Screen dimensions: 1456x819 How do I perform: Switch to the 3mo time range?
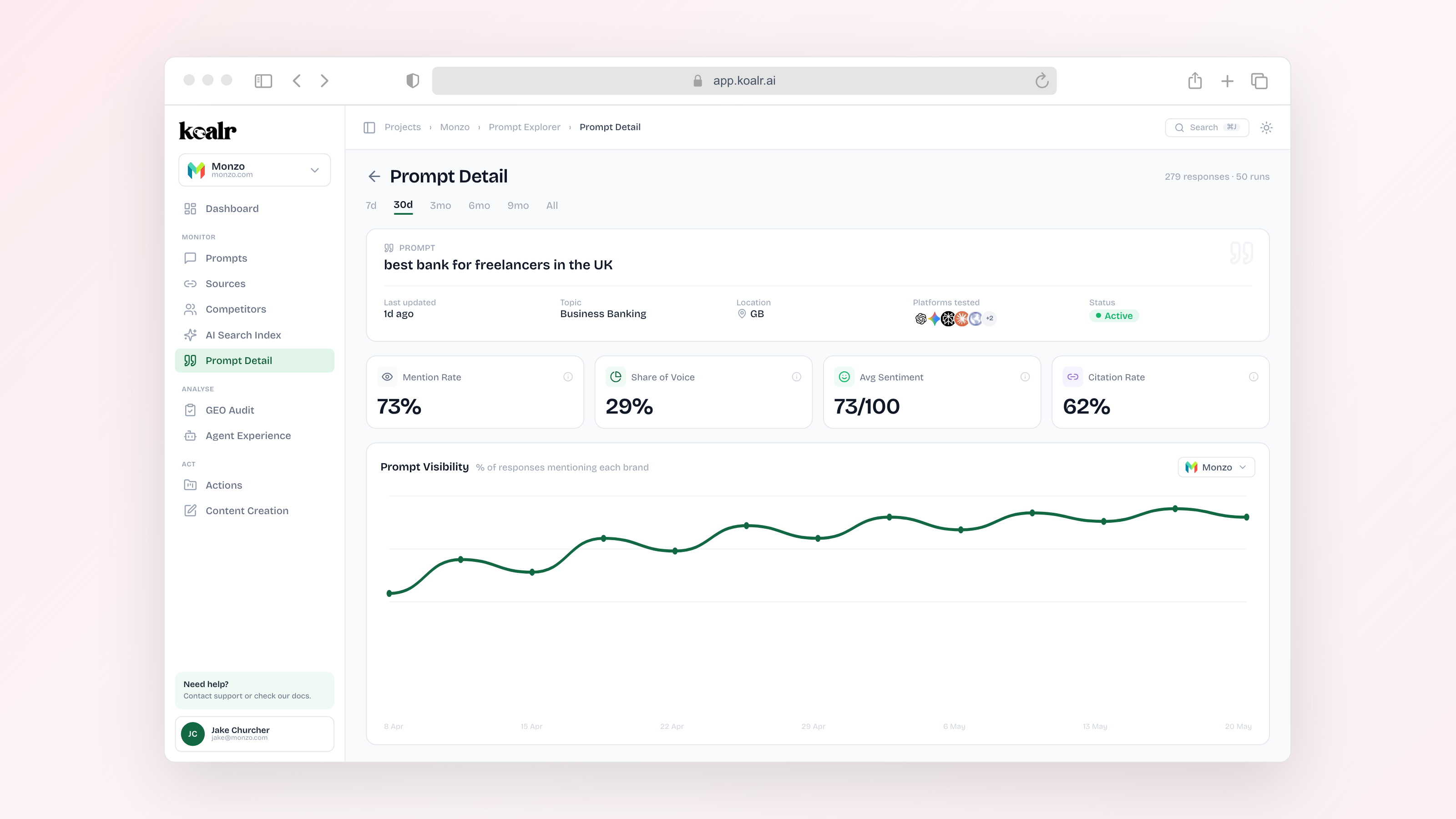(x=440, y=206)
